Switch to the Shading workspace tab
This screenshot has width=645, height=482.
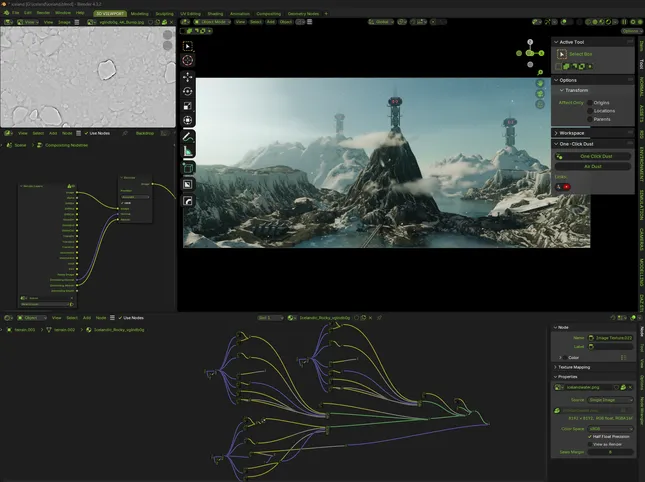[x=215, y=14]
